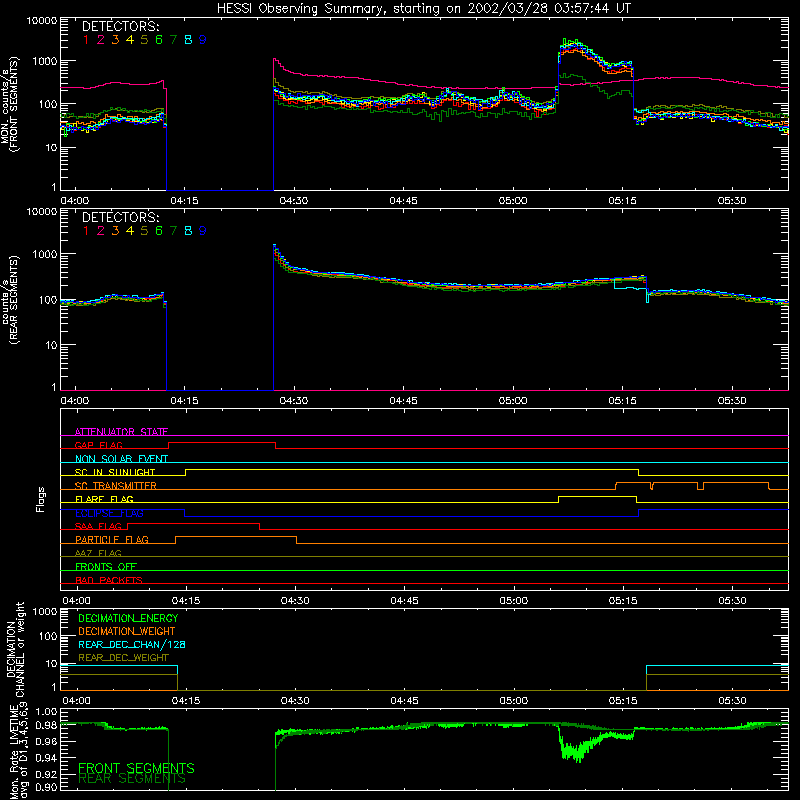Select detector 2 in front segments legend
800x800 pixels.
(x=101, y=40)
